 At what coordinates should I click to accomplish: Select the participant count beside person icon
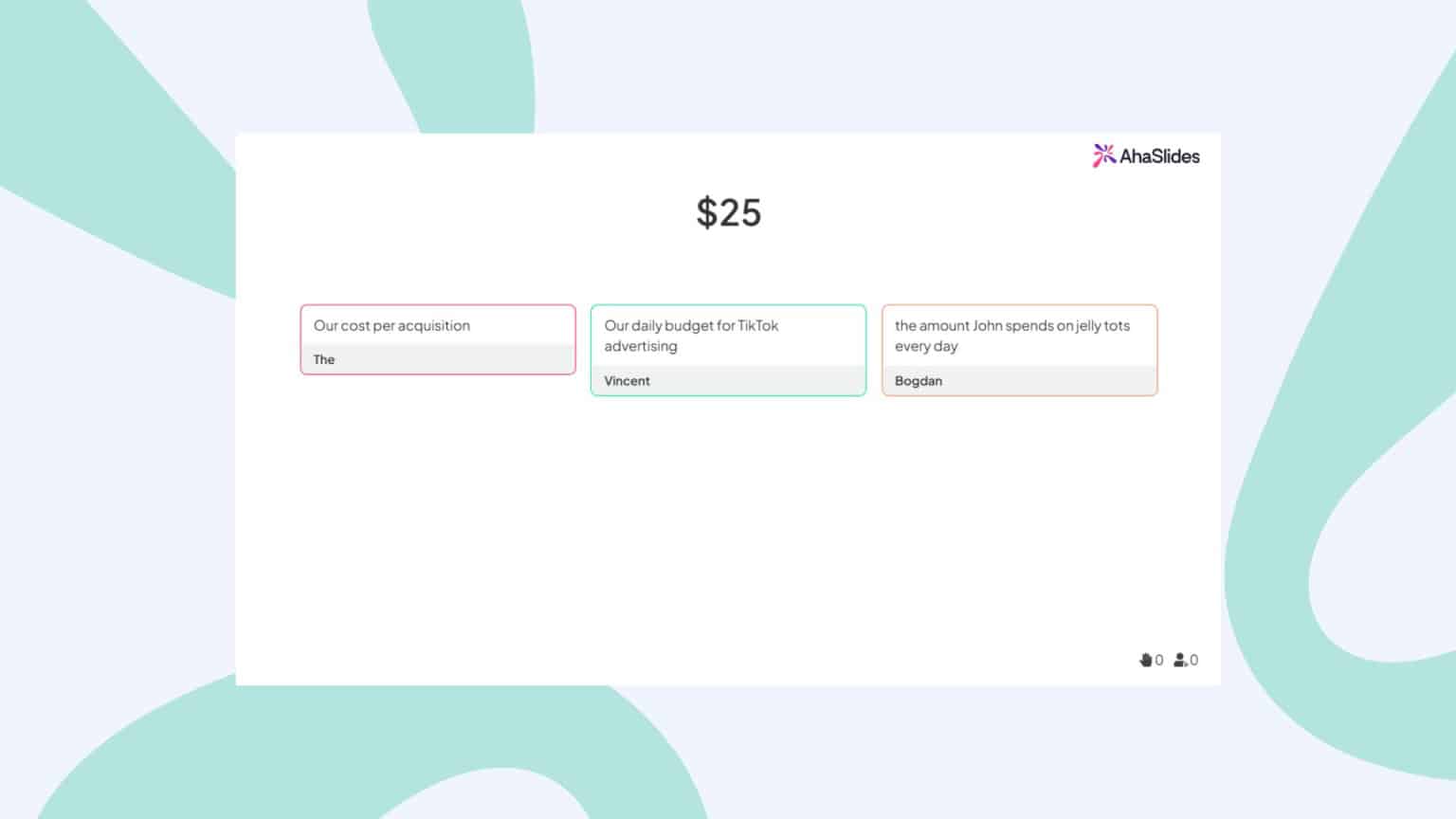click(1193, 660)
